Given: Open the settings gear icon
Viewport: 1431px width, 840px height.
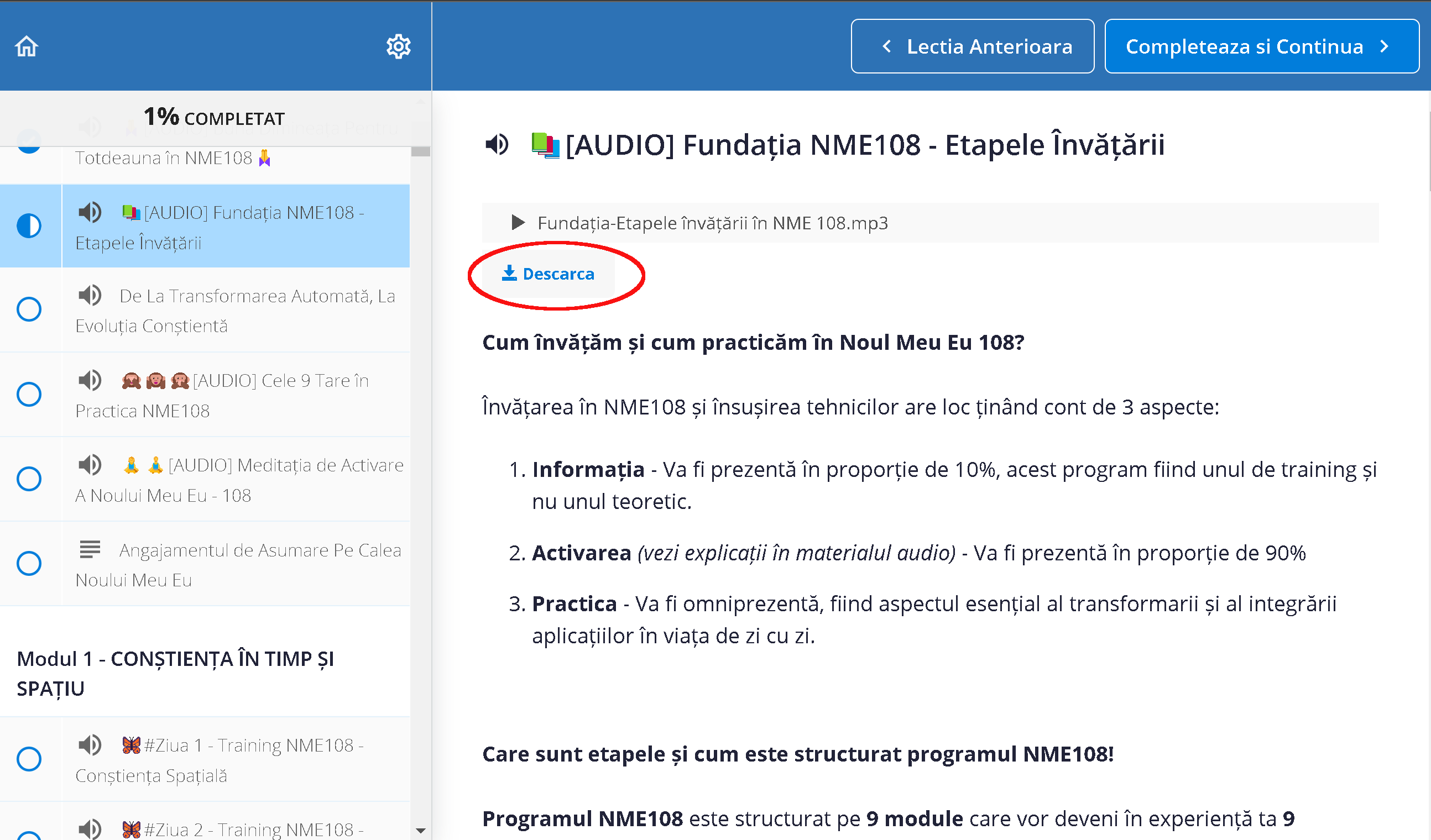Looking at the screenshot, I should (398, 46).
